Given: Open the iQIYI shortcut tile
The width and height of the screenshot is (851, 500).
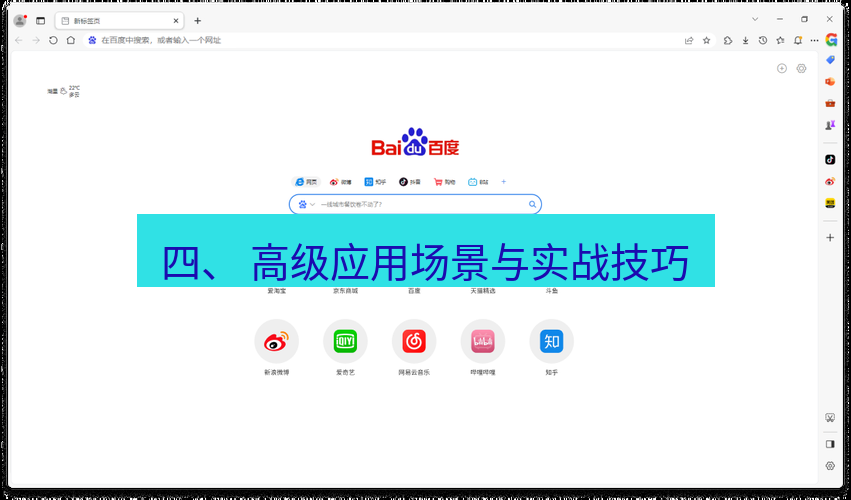Looking at the screenshot, I should click(345, 342).
